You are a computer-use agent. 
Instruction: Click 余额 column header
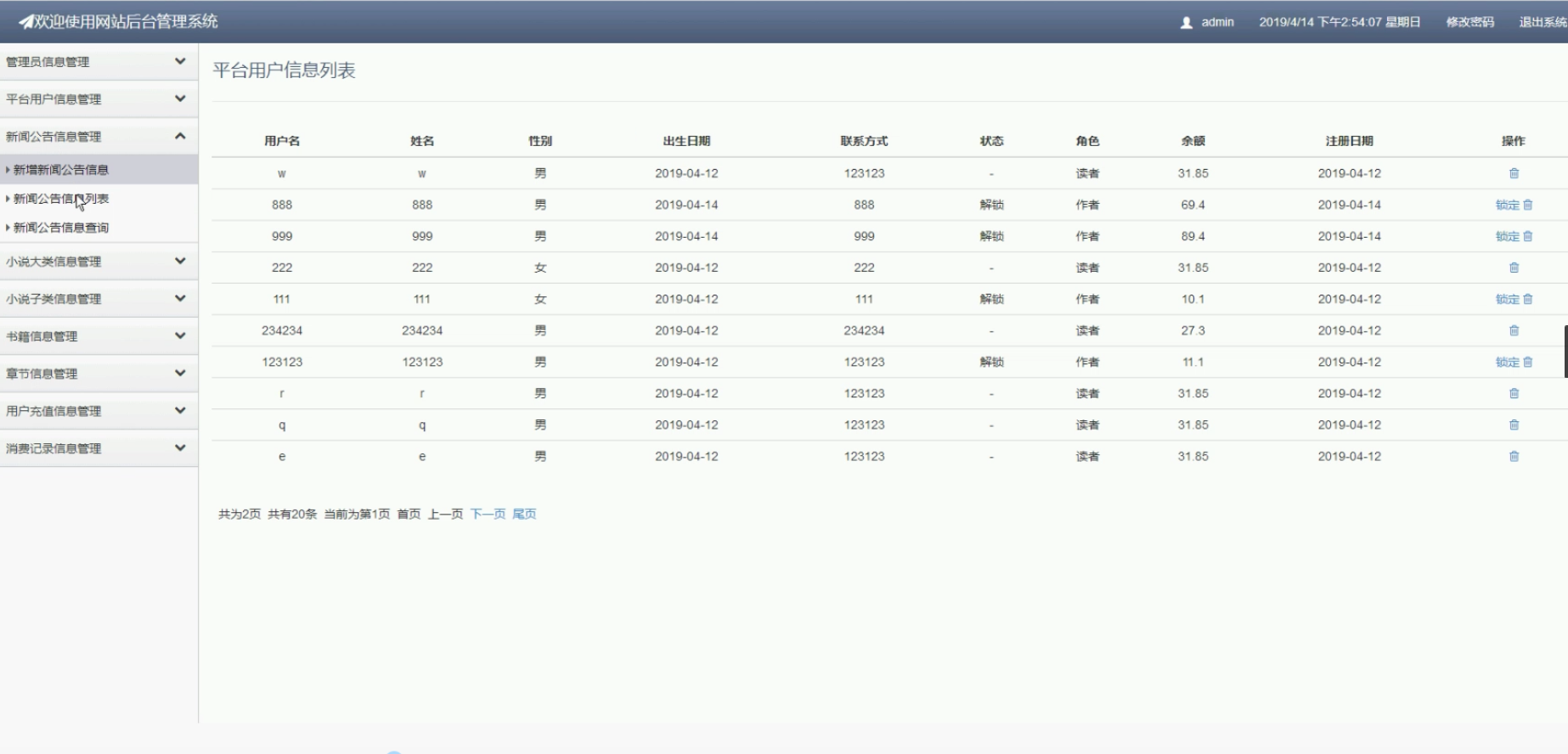(1193, 141)
